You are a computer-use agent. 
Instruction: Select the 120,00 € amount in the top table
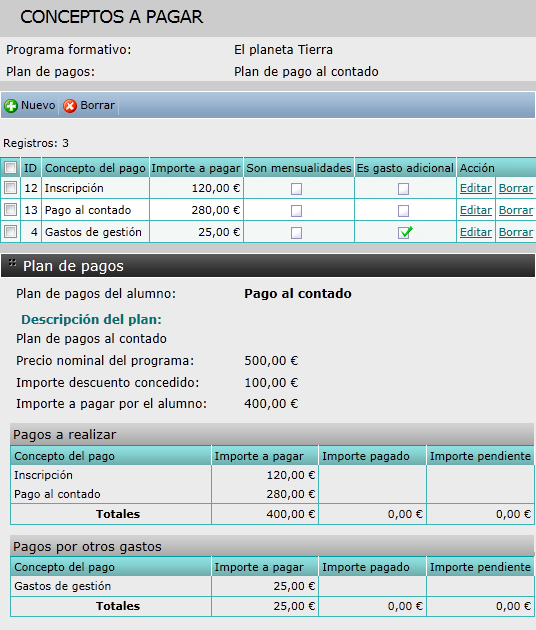tap(216, 188)
